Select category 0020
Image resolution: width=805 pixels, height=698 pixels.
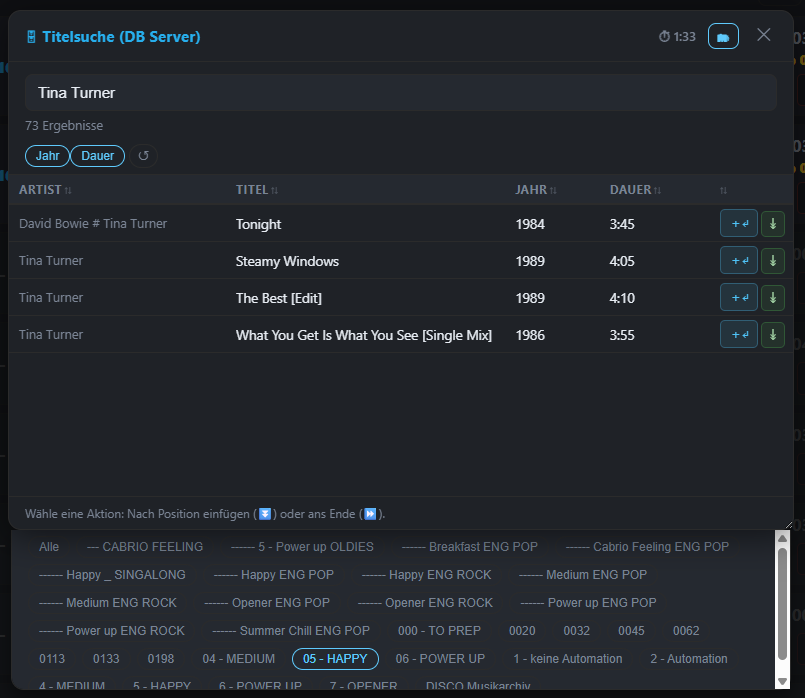pos(522,631)
